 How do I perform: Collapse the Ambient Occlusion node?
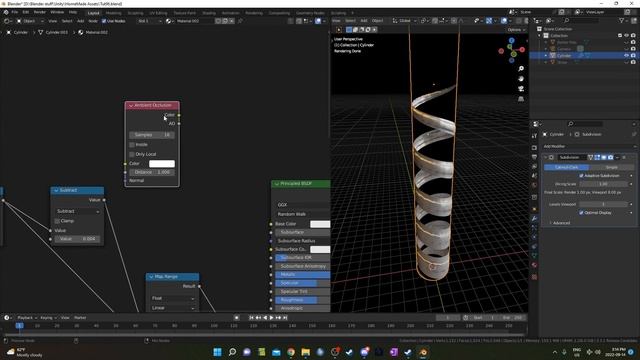point(131,106)
